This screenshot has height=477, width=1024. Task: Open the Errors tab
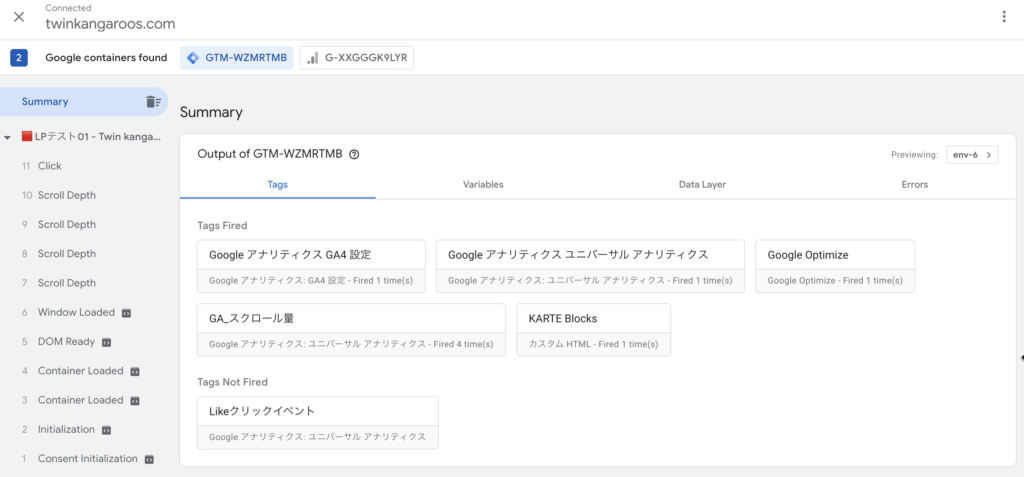pos(914,184)
